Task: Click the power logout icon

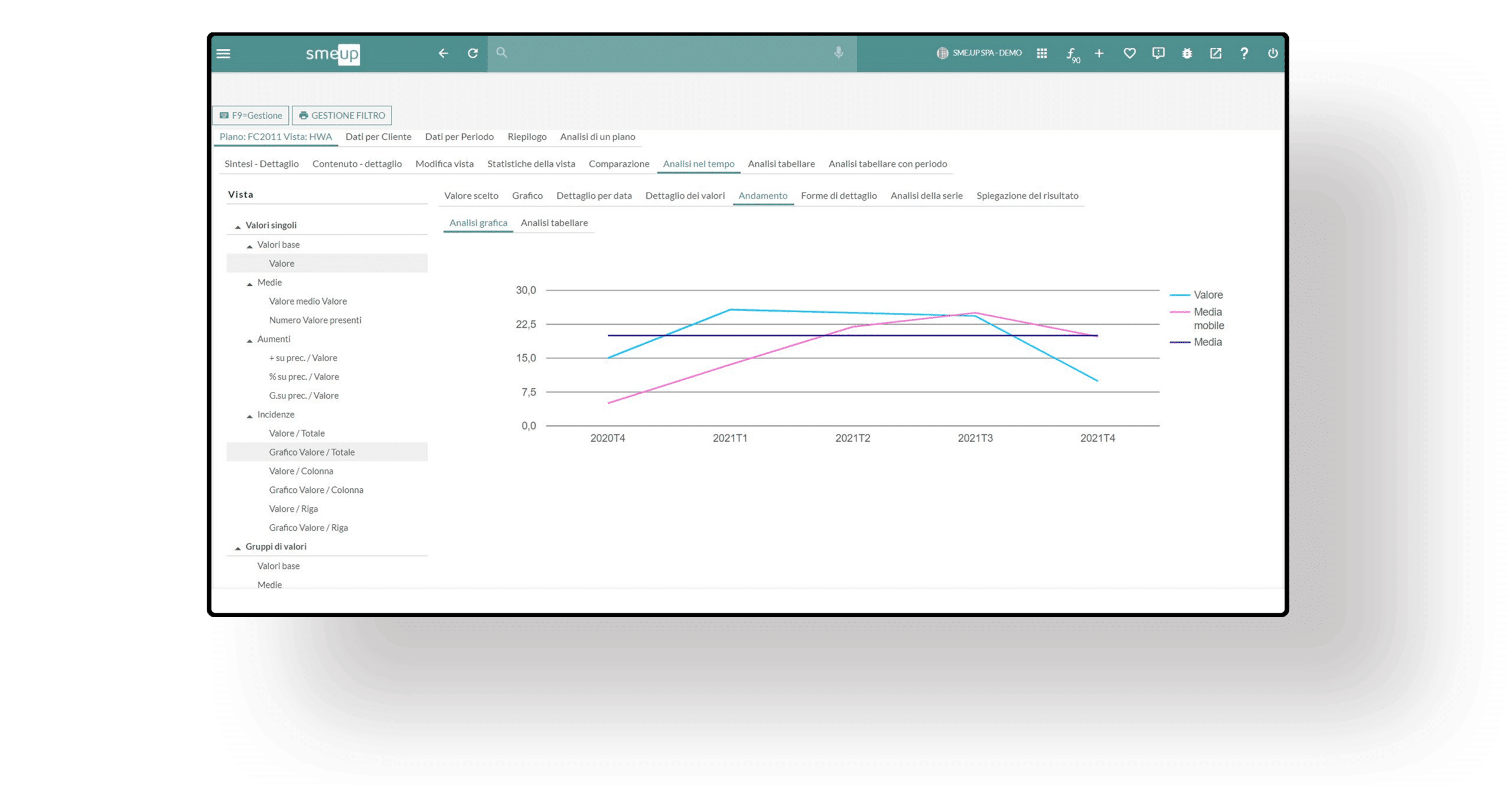Action: [1273, 54]
